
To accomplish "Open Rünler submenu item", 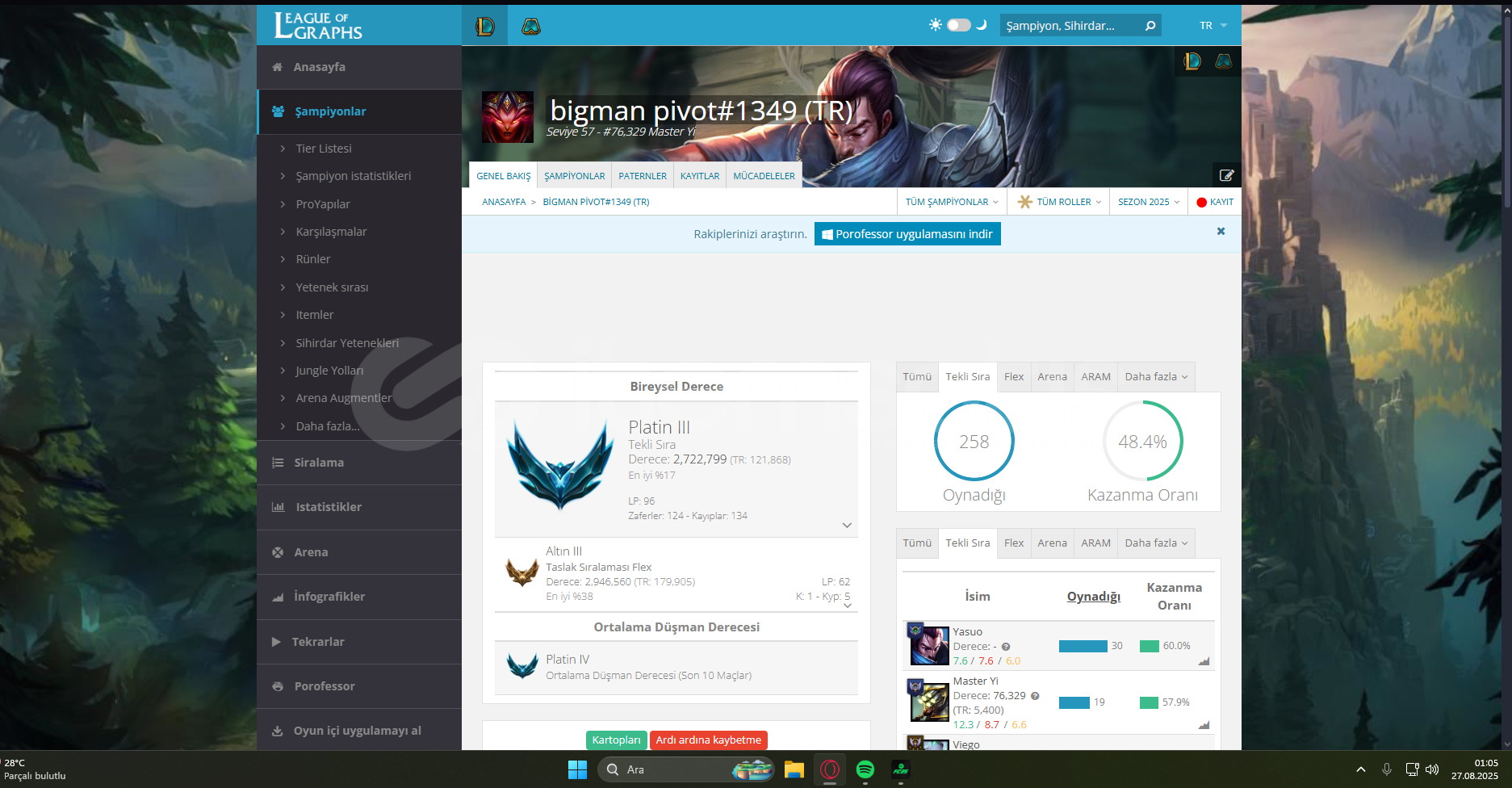I will pos(312,259).
